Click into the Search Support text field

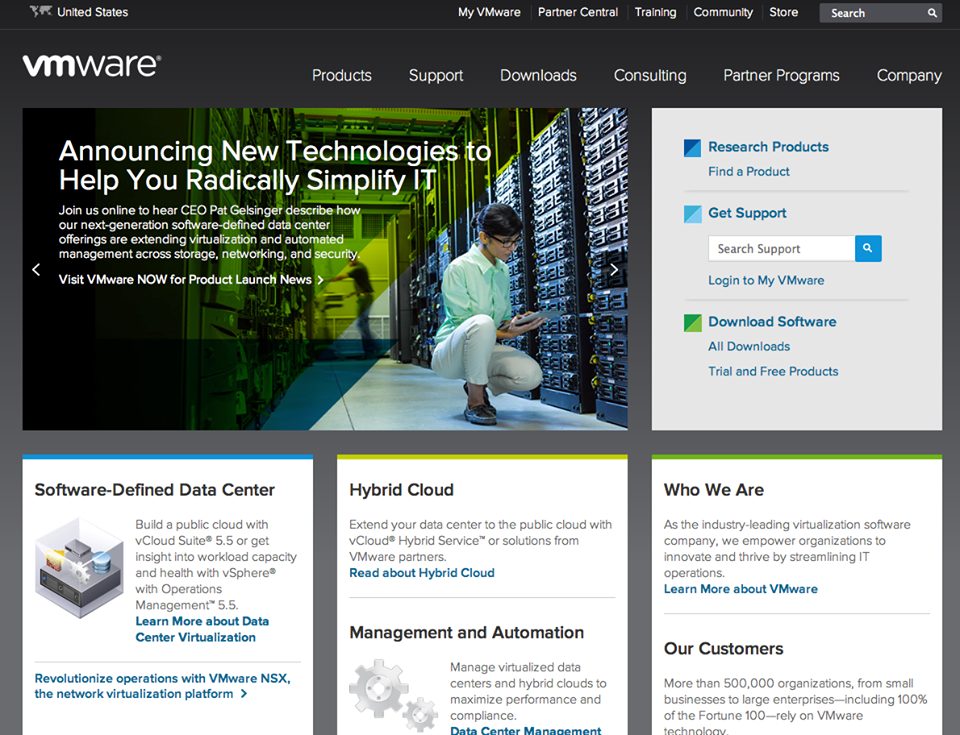coord(781,249)
